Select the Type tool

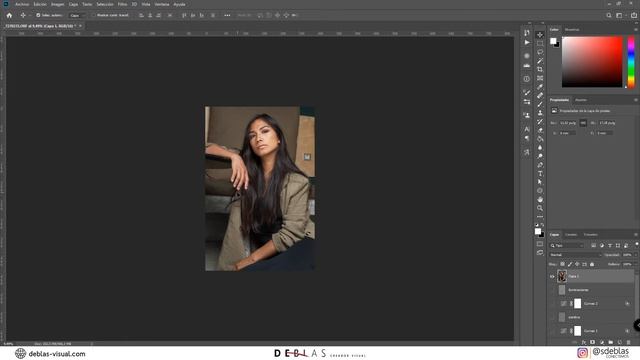(x=540, y=174)
